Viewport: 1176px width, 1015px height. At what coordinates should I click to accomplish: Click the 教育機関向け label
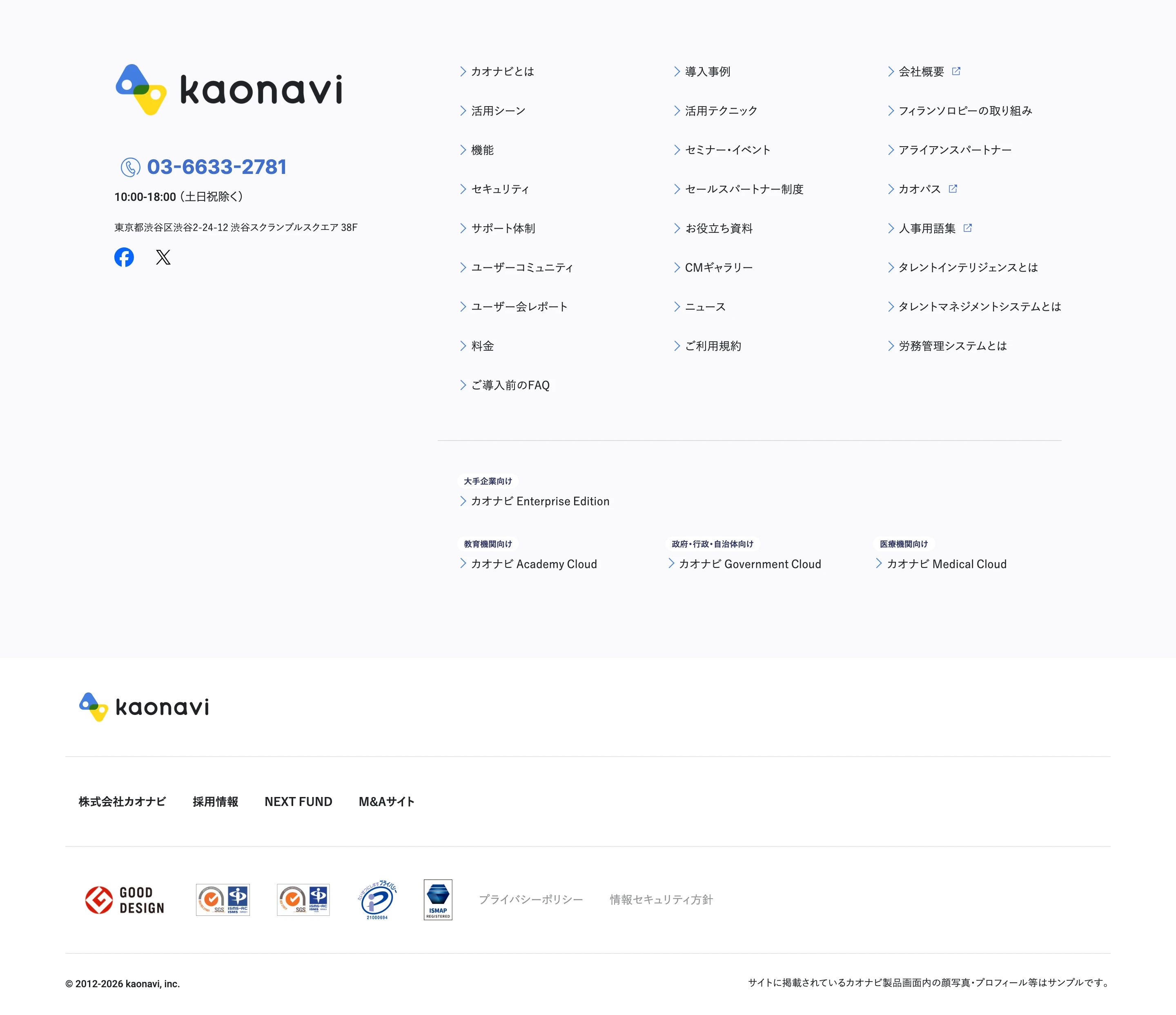point(488,544)
